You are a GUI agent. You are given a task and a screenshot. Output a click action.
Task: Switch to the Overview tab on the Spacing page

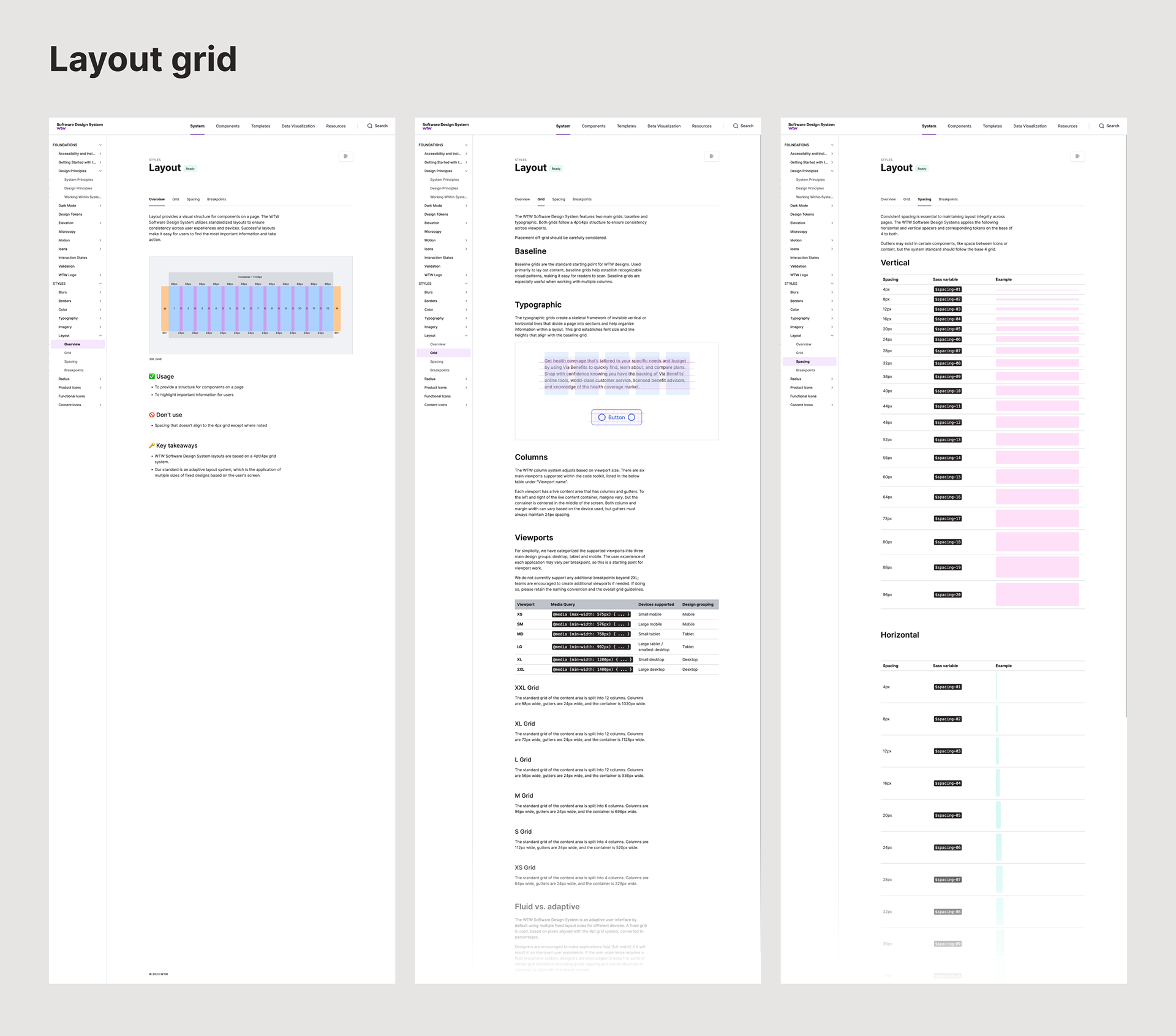click(x=888, y=199)
